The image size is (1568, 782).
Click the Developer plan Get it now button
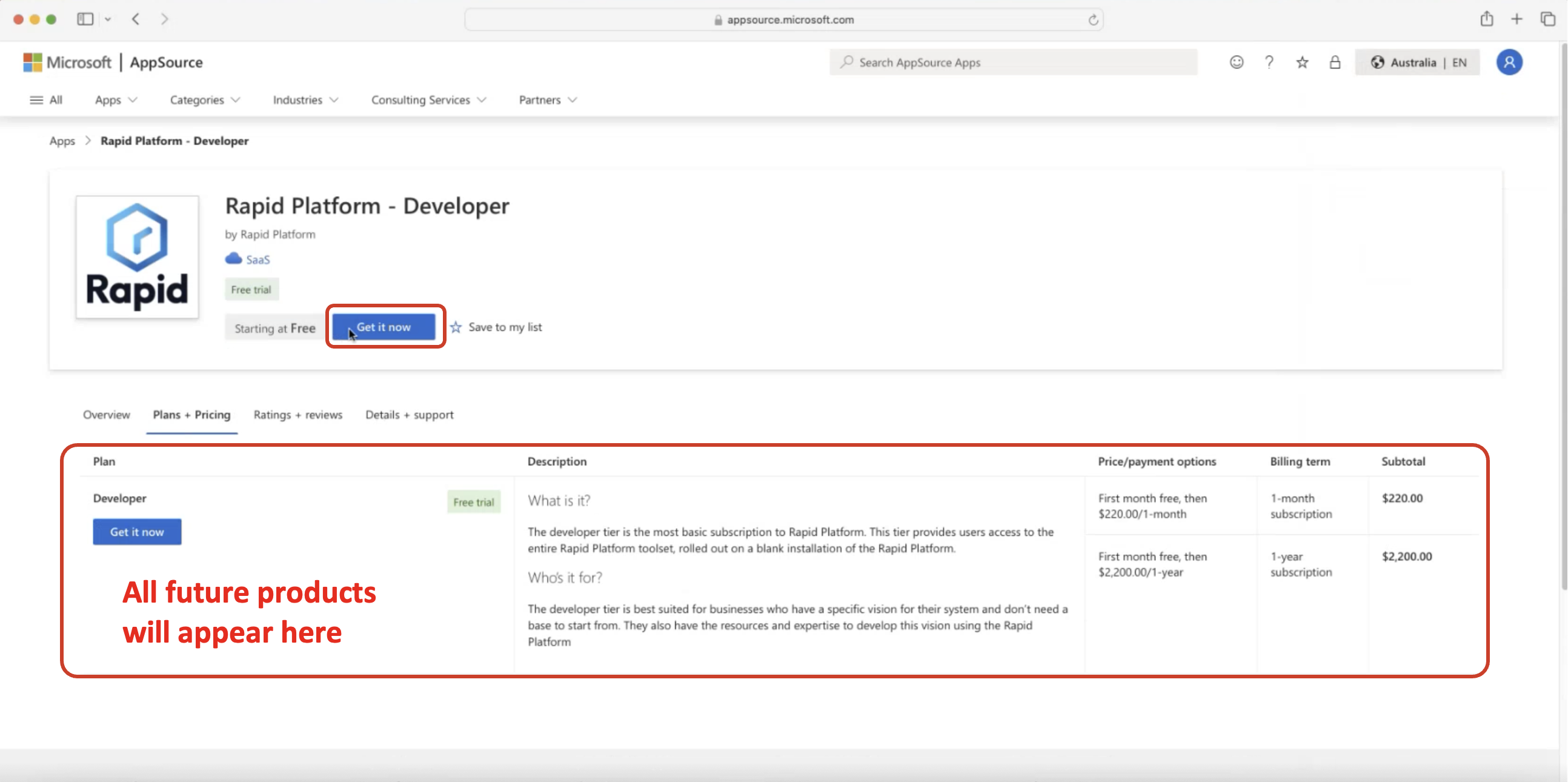coord(137,531)
